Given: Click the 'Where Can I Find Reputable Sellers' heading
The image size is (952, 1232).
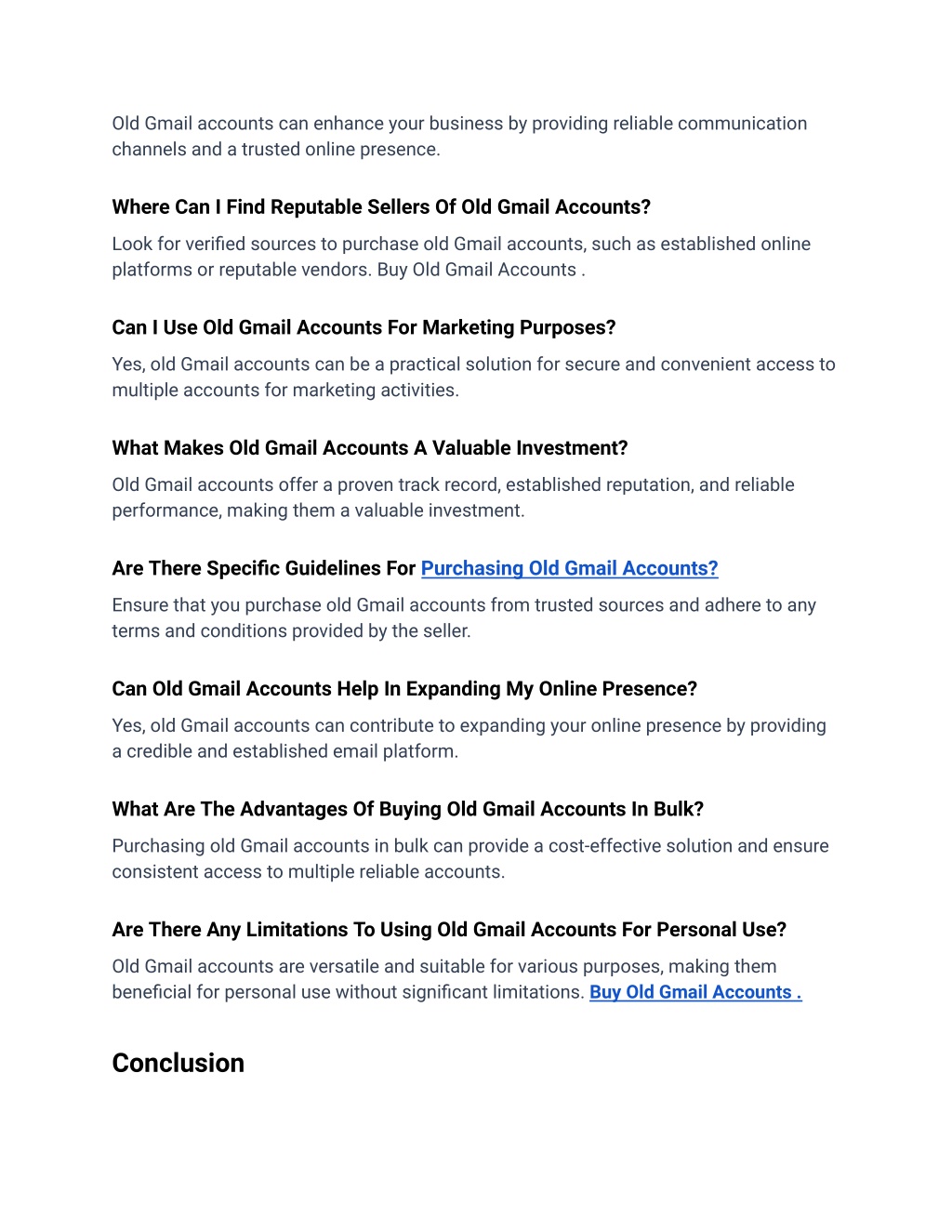Looking at the screenshot, I should click(381, 206).
